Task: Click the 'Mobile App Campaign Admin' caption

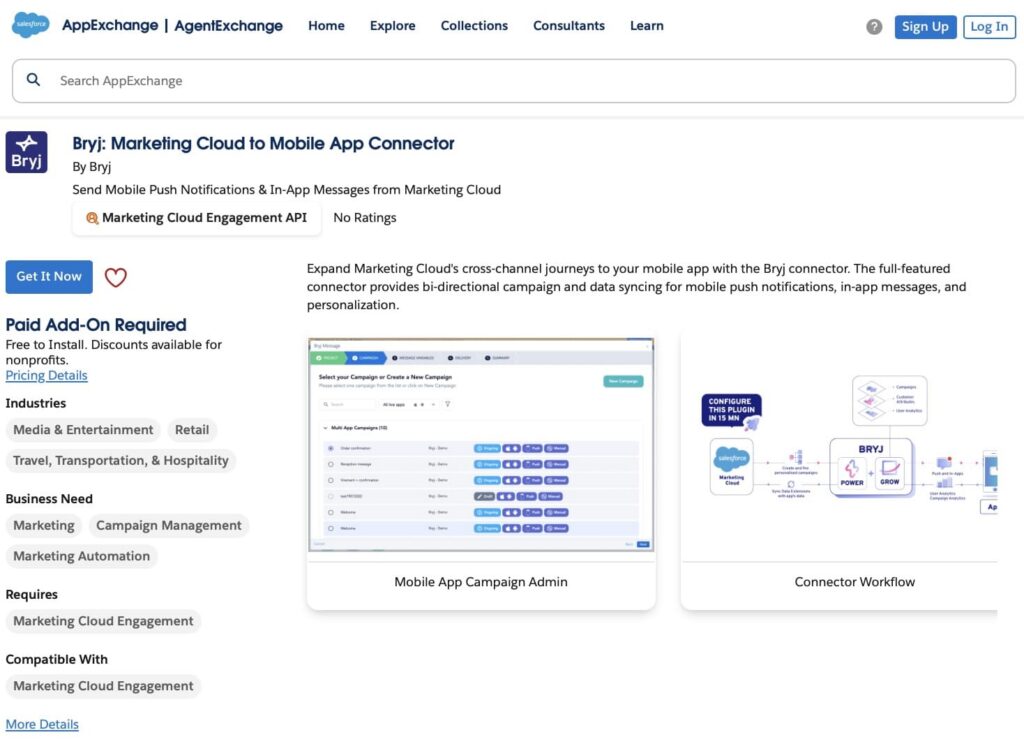Action: 481,582
